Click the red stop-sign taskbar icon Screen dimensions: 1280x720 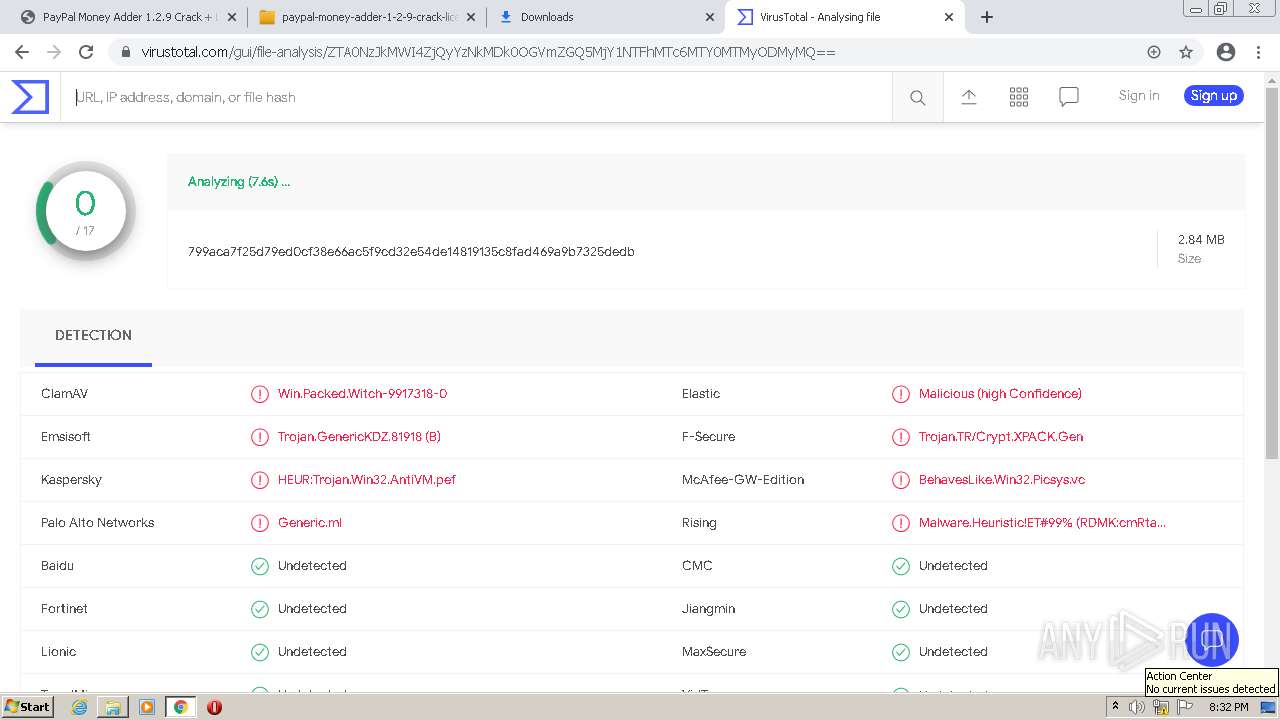pyautogui.click(x=214, y=707)
